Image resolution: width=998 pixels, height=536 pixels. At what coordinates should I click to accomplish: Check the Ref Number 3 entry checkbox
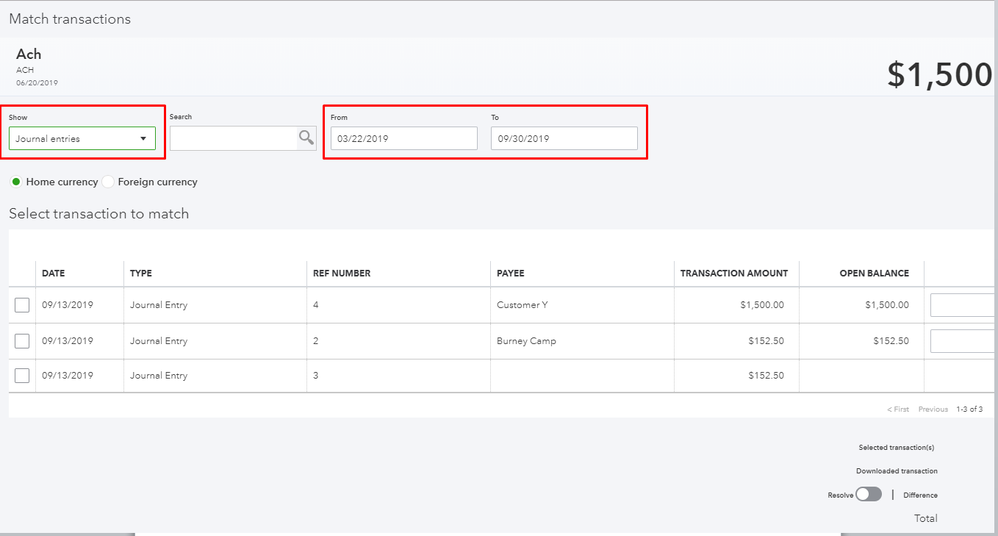coord(22,376)
